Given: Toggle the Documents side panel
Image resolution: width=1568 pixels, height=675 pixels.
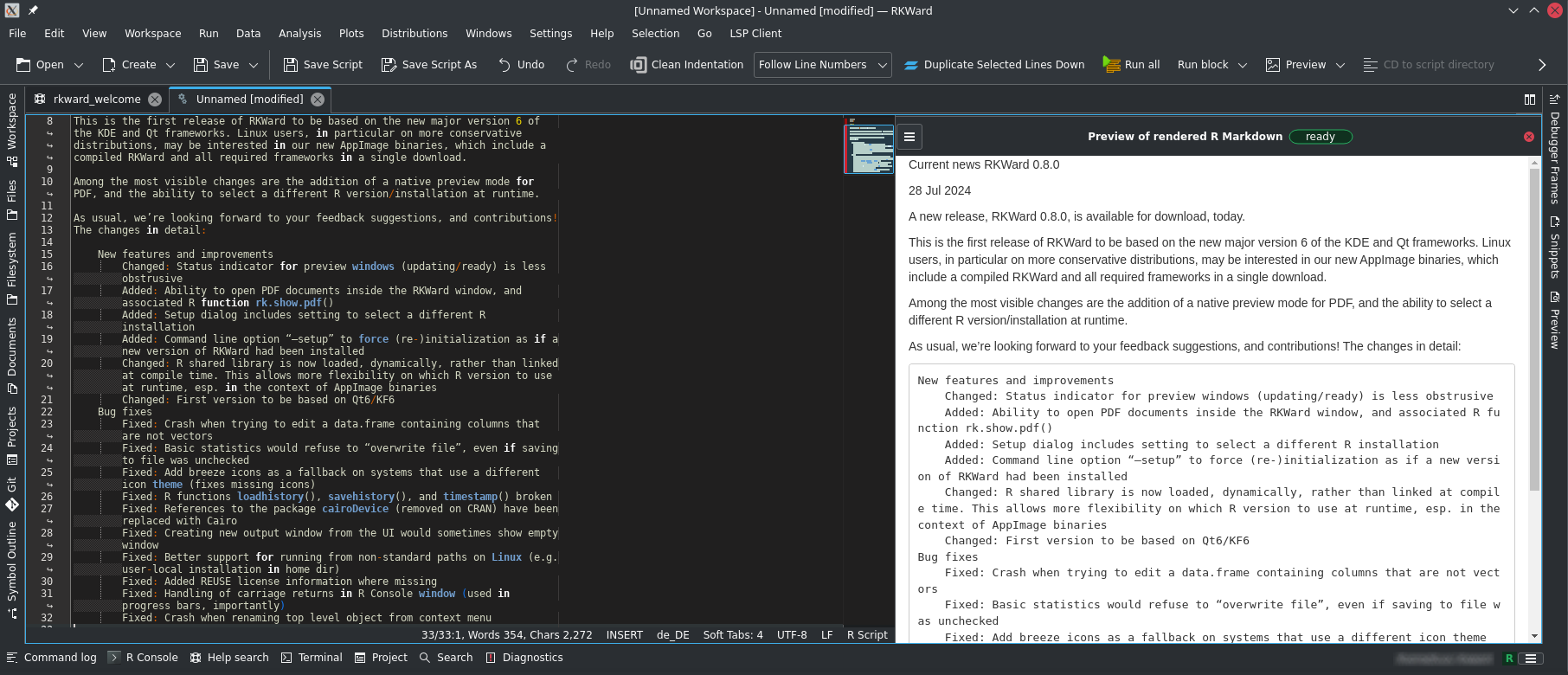Looking at the screenshot, I should [x=12, y=355].
